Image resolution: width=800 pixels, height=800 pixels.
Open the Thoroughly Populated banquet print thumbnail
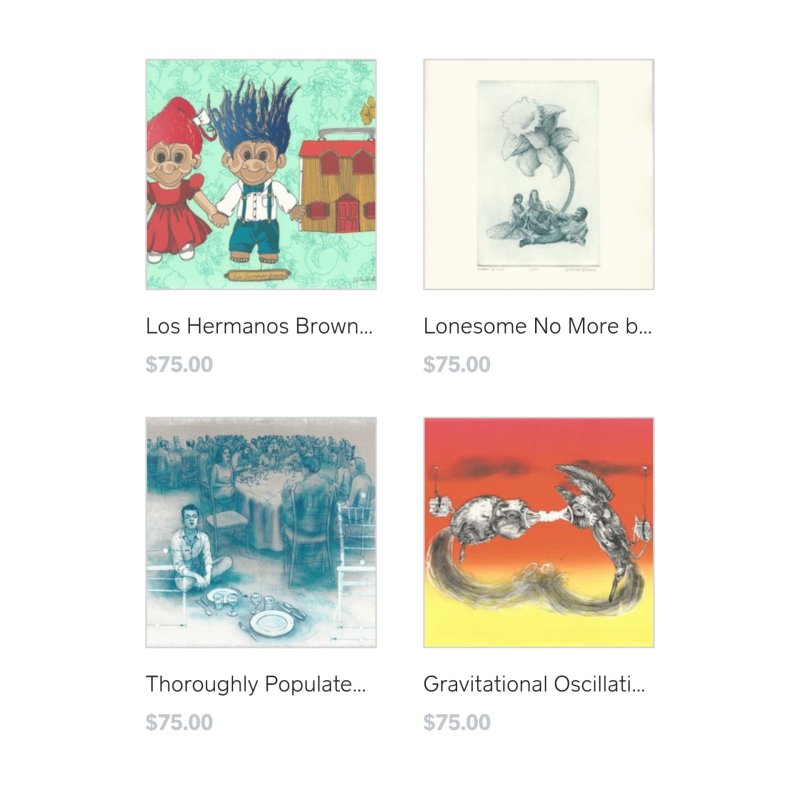261,532
